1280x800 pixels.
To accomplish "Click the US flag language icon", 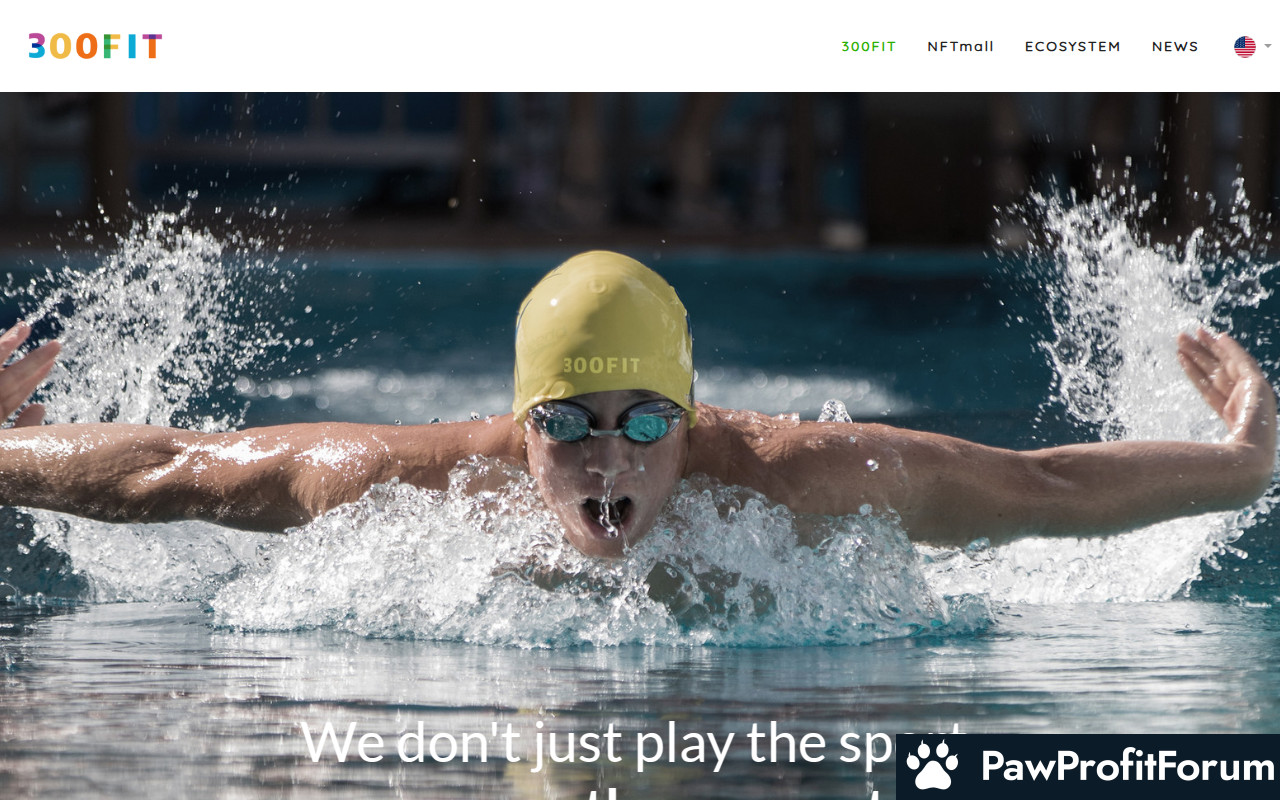I will click(1244, 47).
